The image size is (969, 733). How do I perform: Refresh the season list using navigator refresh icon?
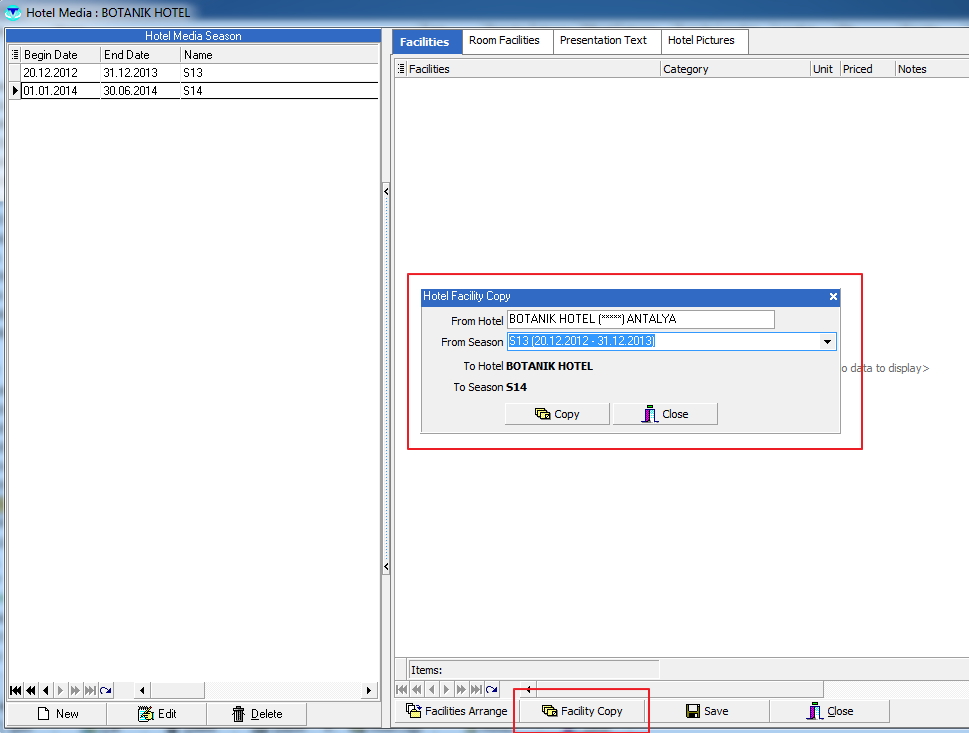click(105, 690)
